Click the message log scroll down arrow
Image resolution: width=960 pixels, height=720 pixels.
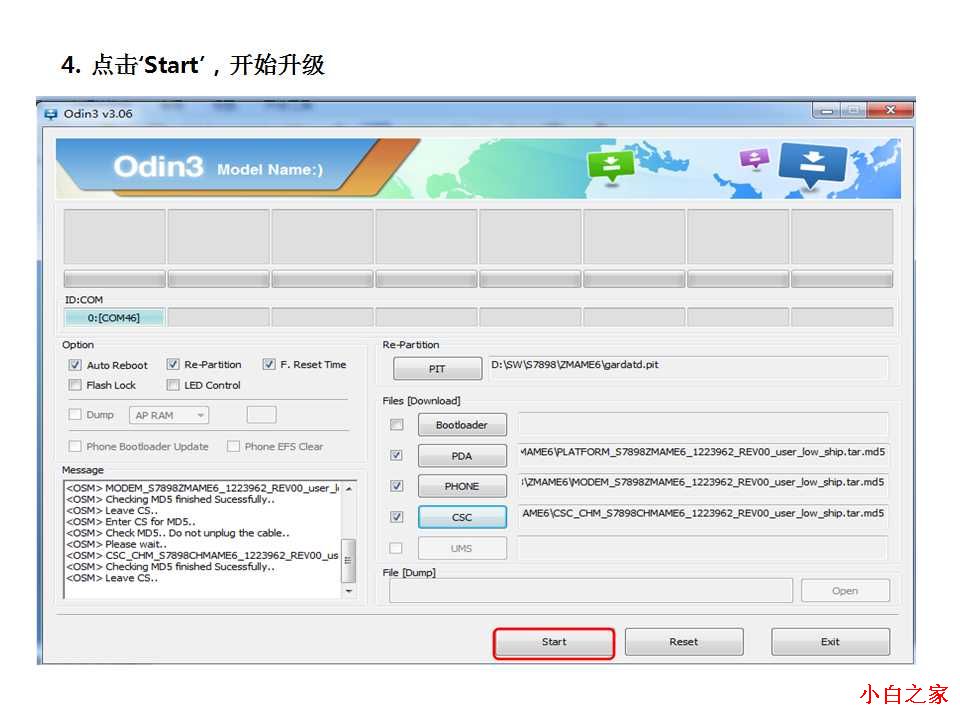pyautogui.click(x=349, y=591)
